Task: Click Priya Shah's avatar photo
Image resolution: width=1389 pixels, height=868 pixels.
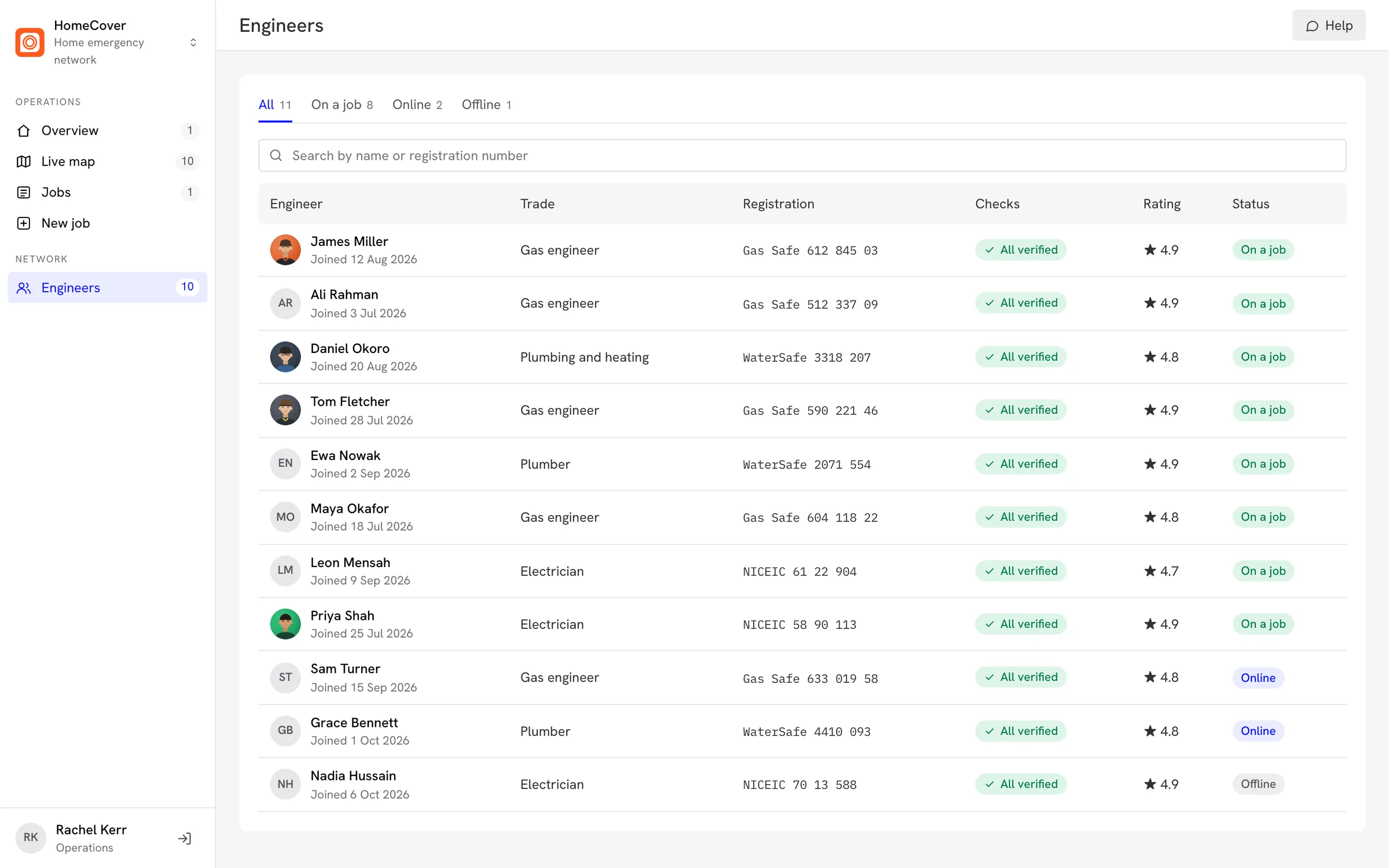Action: (x=285, y=624)
